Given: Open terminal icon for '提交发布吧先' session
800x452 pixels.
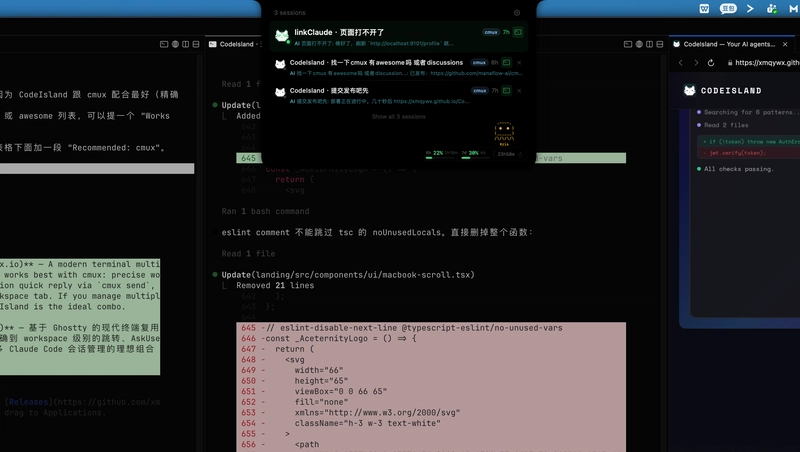Looking at the screenshot, I should click(507, 91).
